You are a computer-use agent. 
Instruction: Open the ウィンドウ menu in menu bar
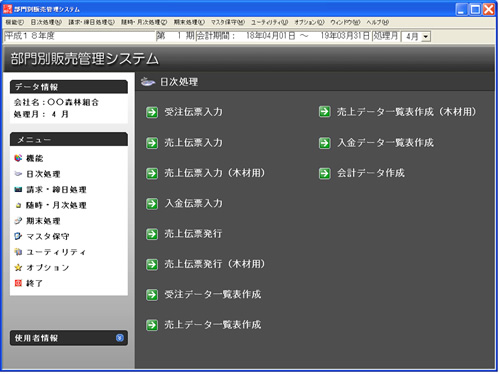tap(345, 22)
